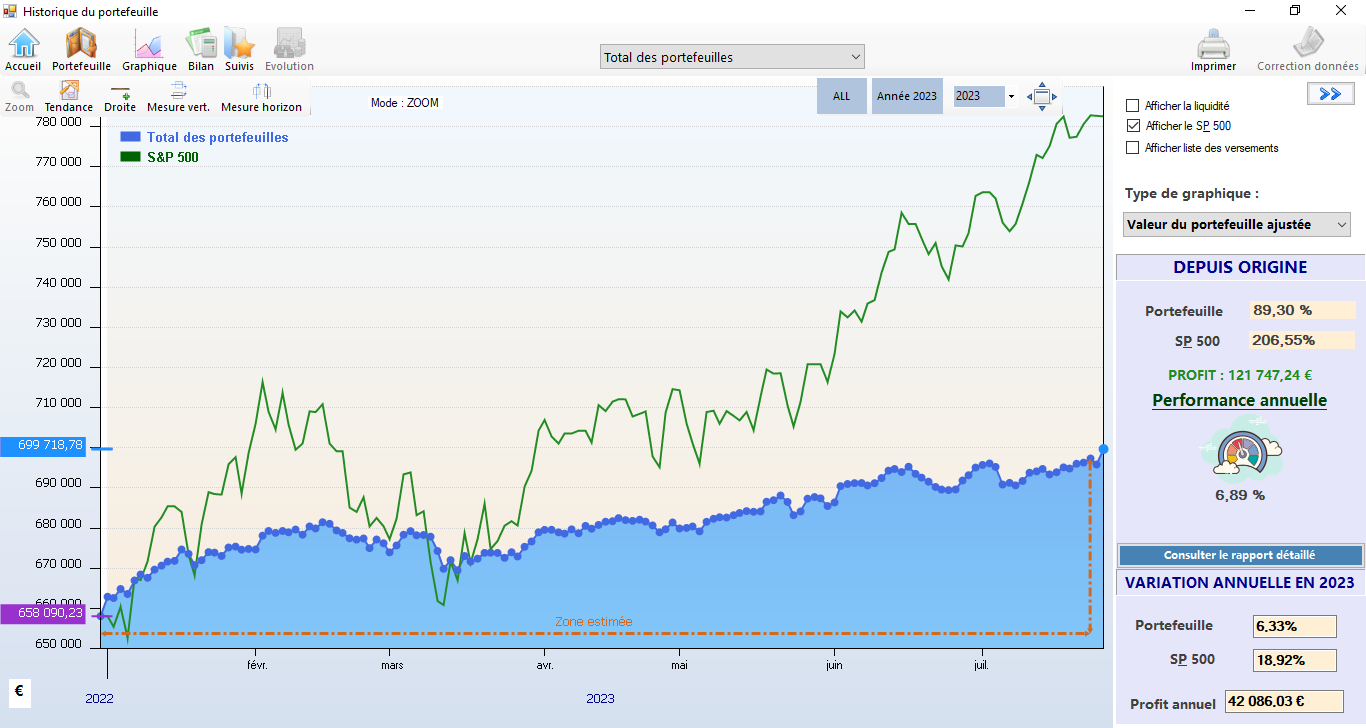Click the 780 000 axis value
Image resolution: width=1366 pixels, height=728 pixels.
coord(58,122)
